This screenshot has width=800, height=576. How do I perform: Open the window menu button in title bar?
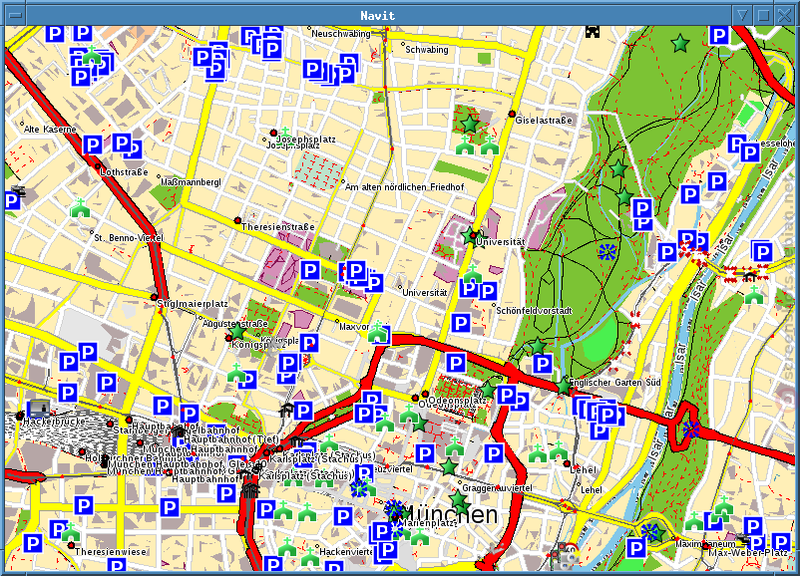[x=16, y=15]
